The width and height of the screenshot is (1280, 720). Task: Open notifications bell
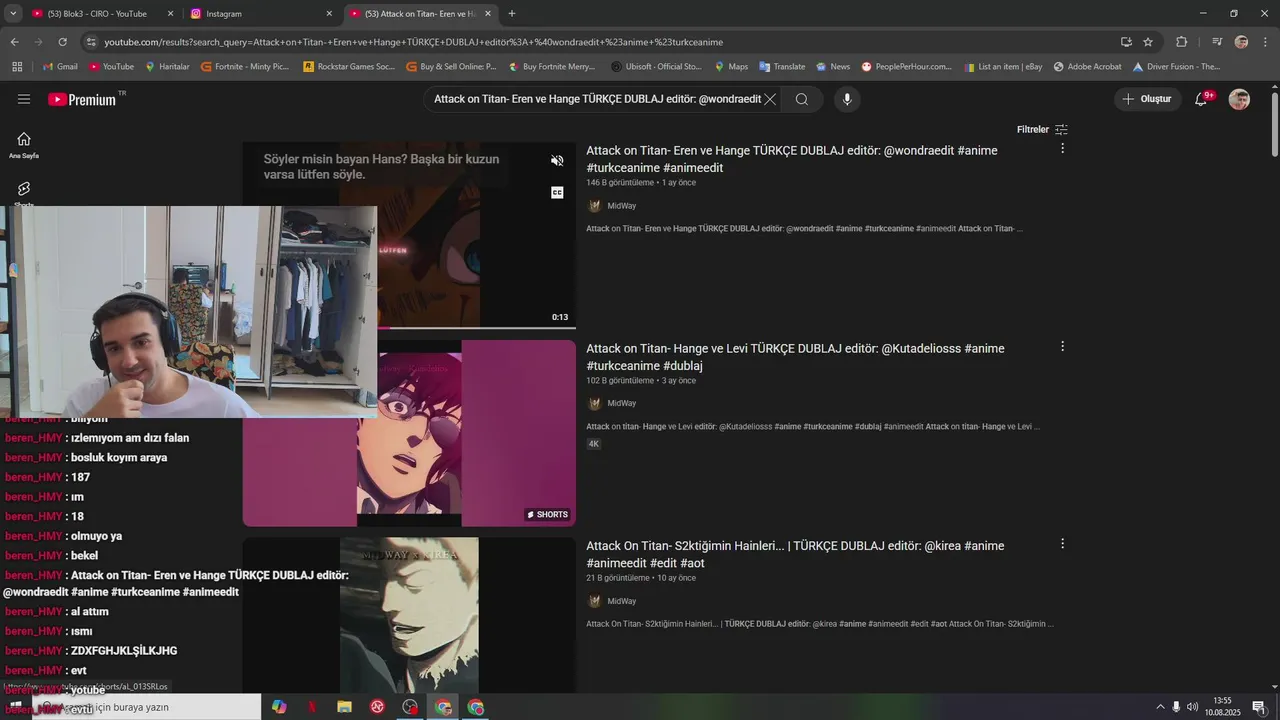pos(1202,99)
